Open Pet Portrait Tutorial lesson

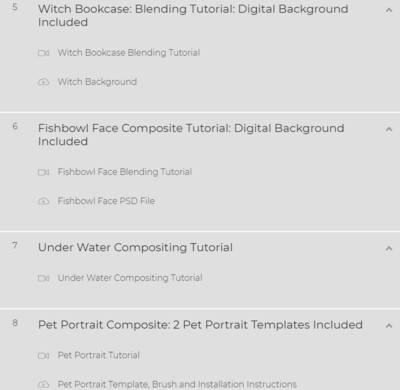pos(99,355)
